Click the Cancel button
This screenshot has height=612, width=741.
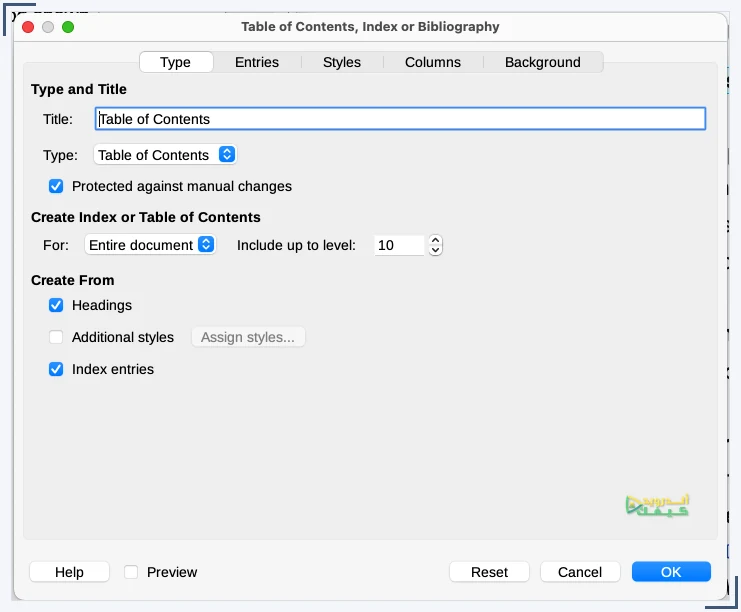(580, 572)
